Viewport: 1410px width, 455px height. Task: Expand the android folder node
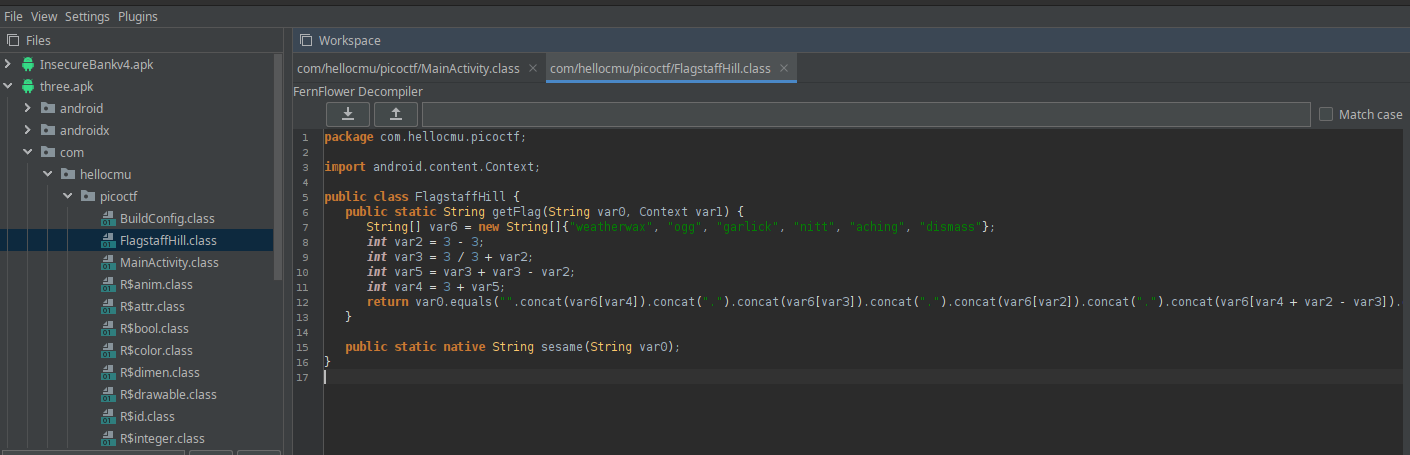coord(29,108)
